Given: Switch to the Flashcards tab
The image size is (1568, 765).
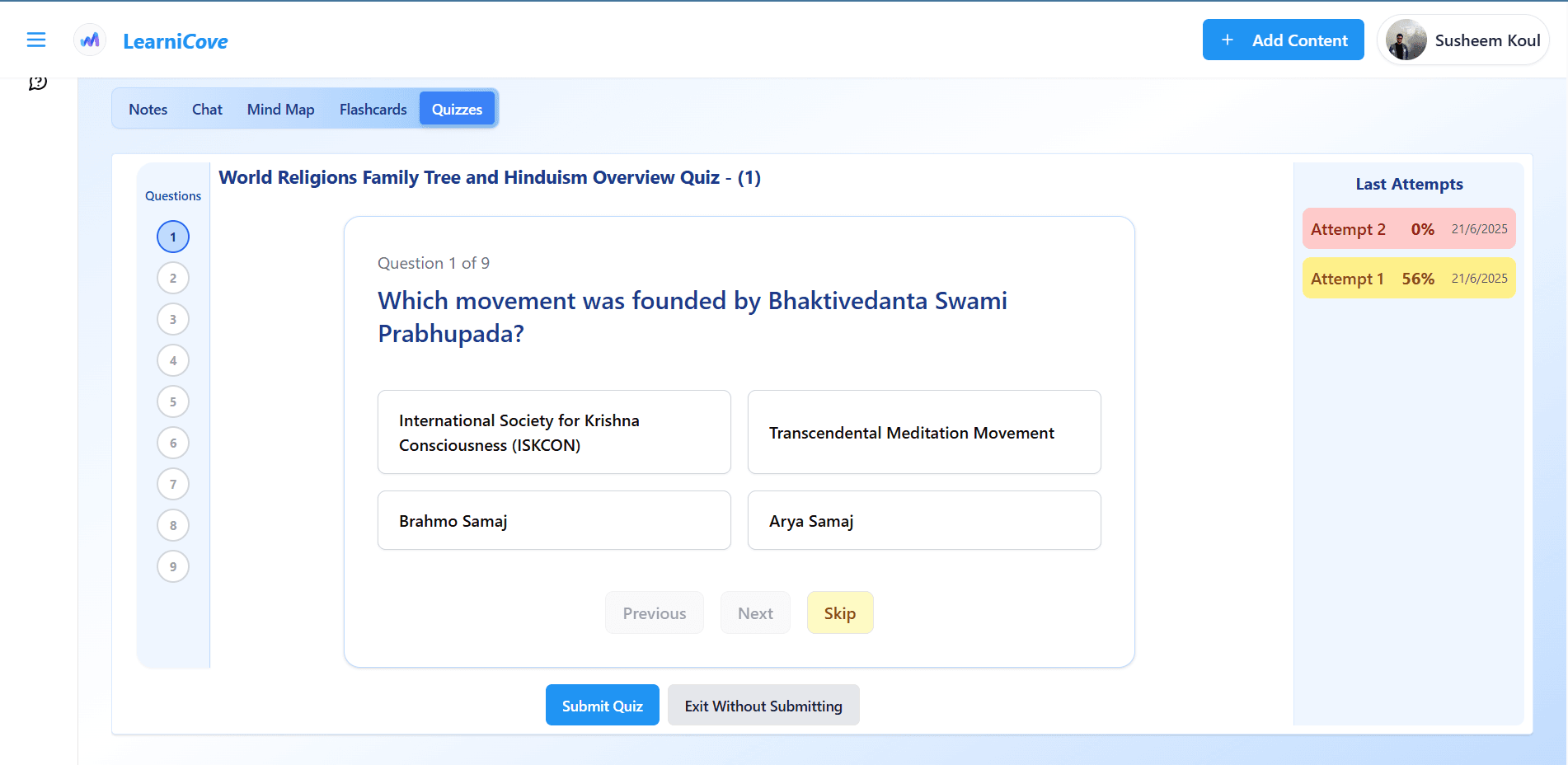Looking at the screenshot, I should (373, 109).
